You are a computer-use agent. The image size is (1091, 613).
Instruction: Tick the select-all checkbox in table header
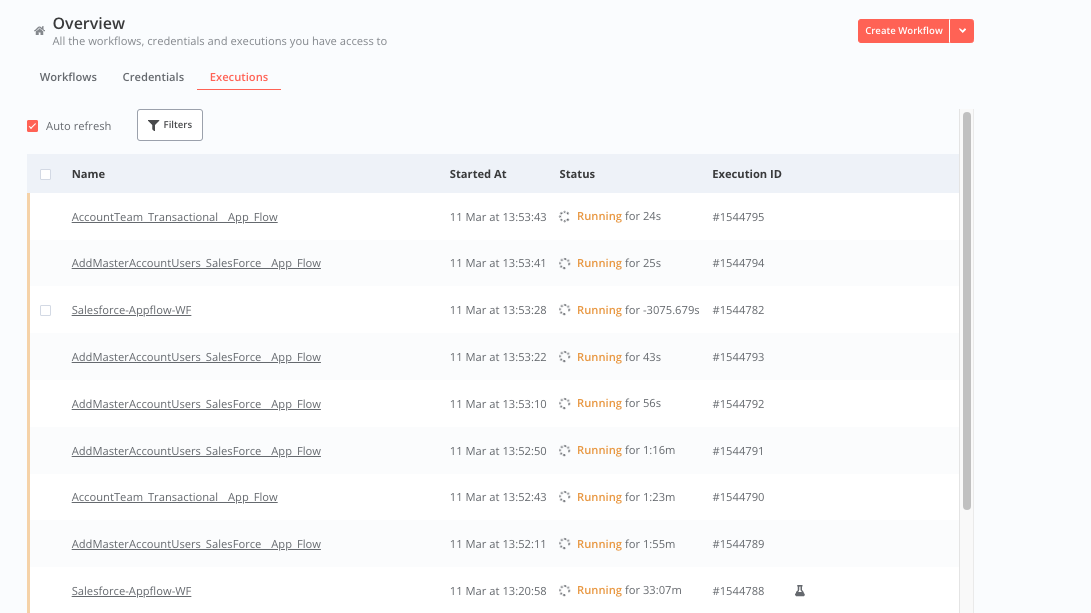(46, 174)
